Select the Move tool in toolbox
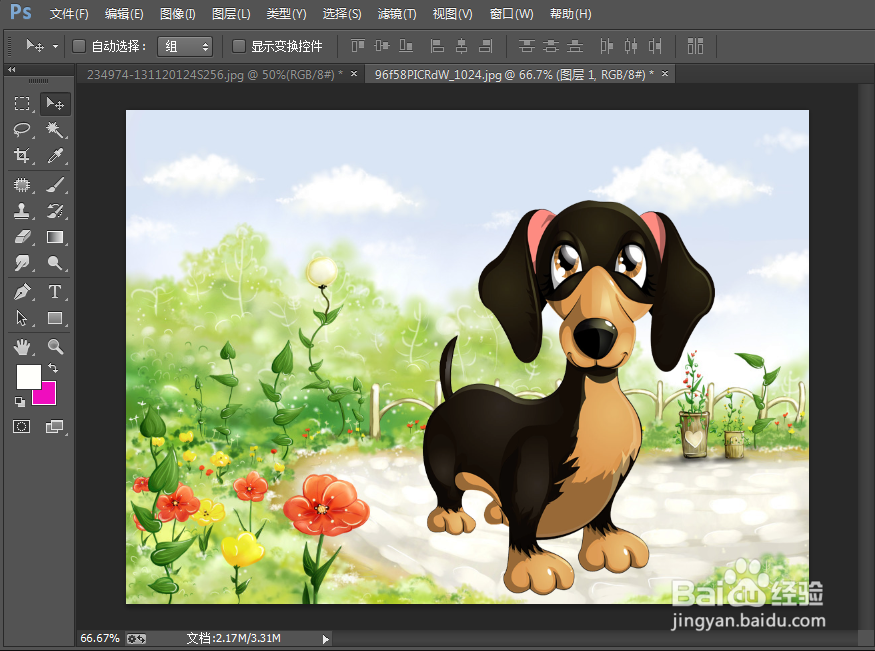This screenshot has height=651, width=875. point(55,104)
